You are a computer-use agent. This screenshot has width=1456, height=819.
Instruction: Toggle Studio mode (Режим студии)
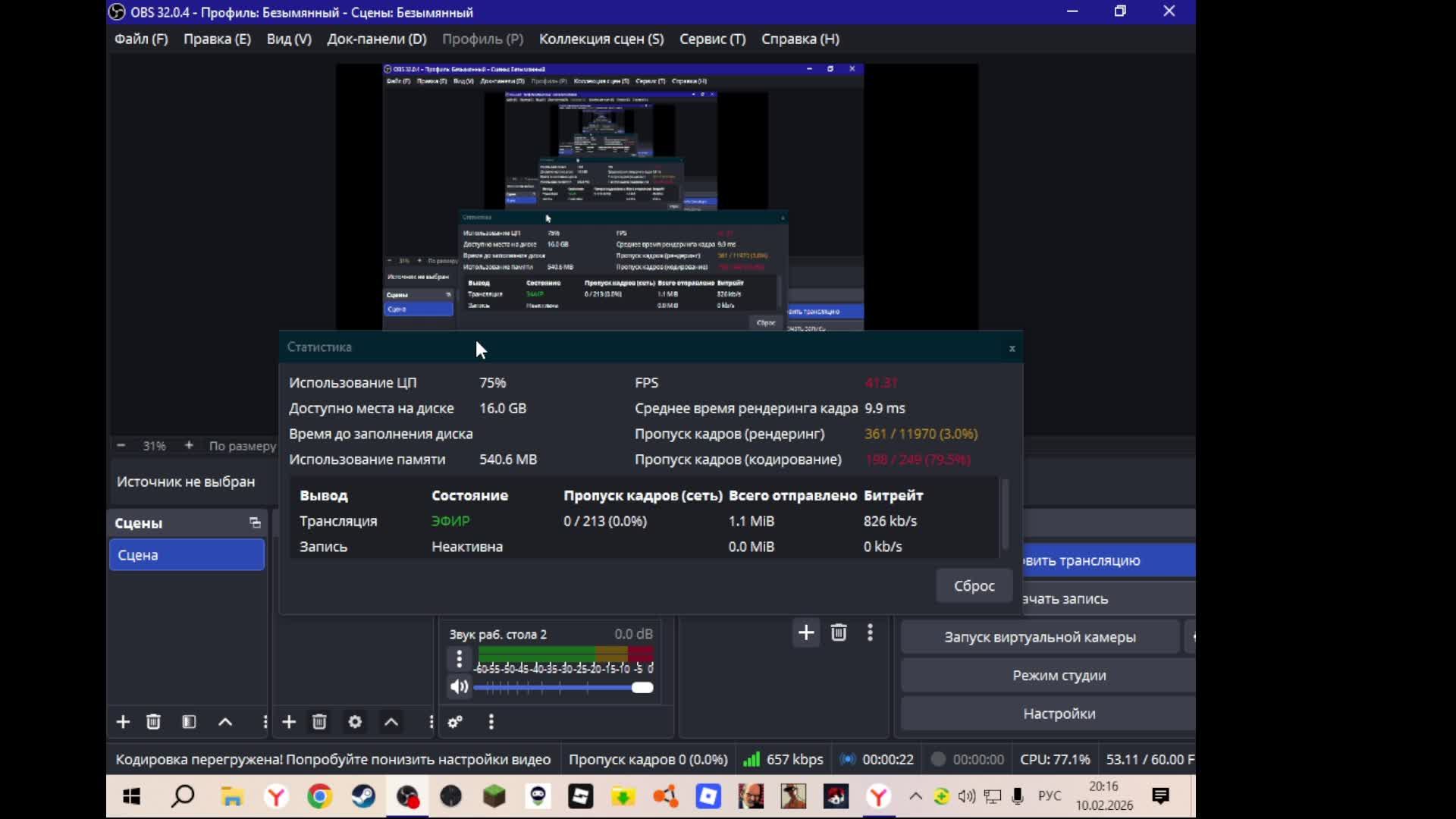point(1059,675)
